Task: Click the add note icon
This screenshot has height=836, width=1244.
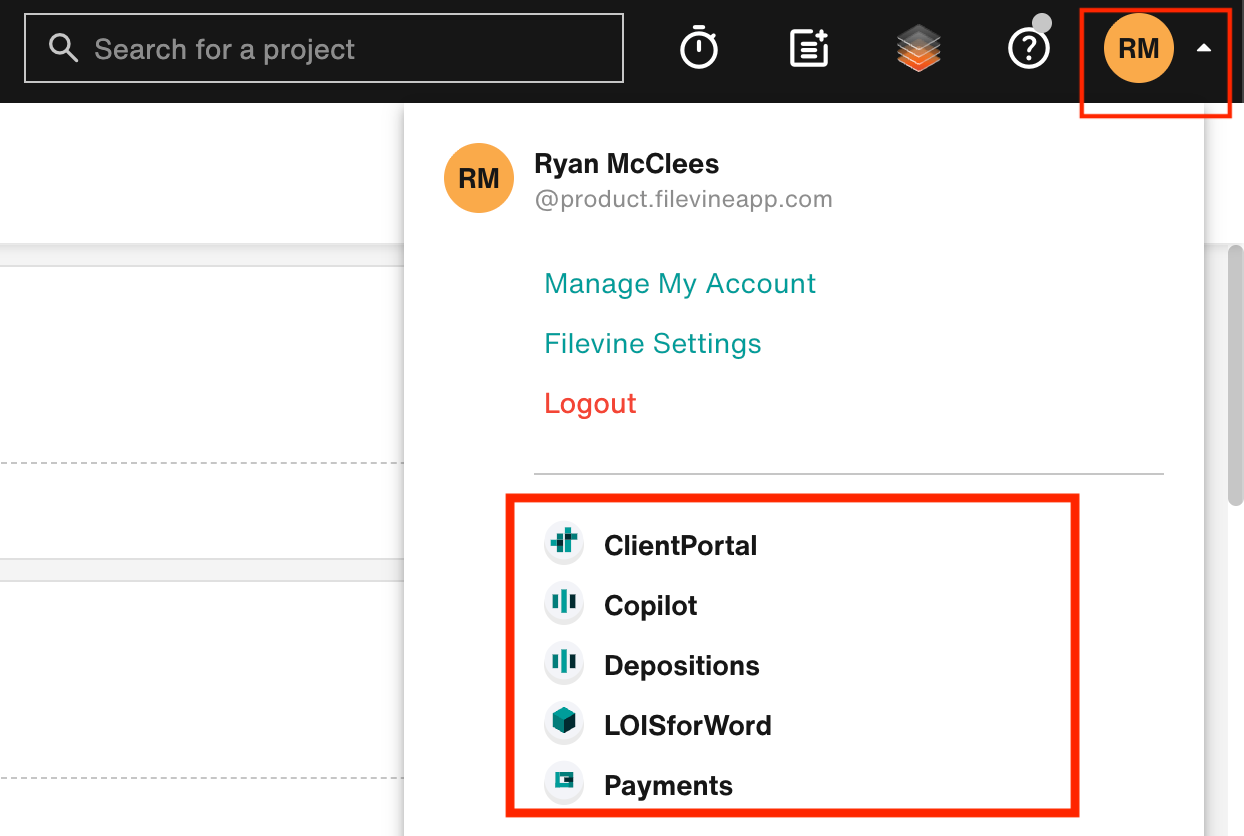Action: [x=809, y=48]
